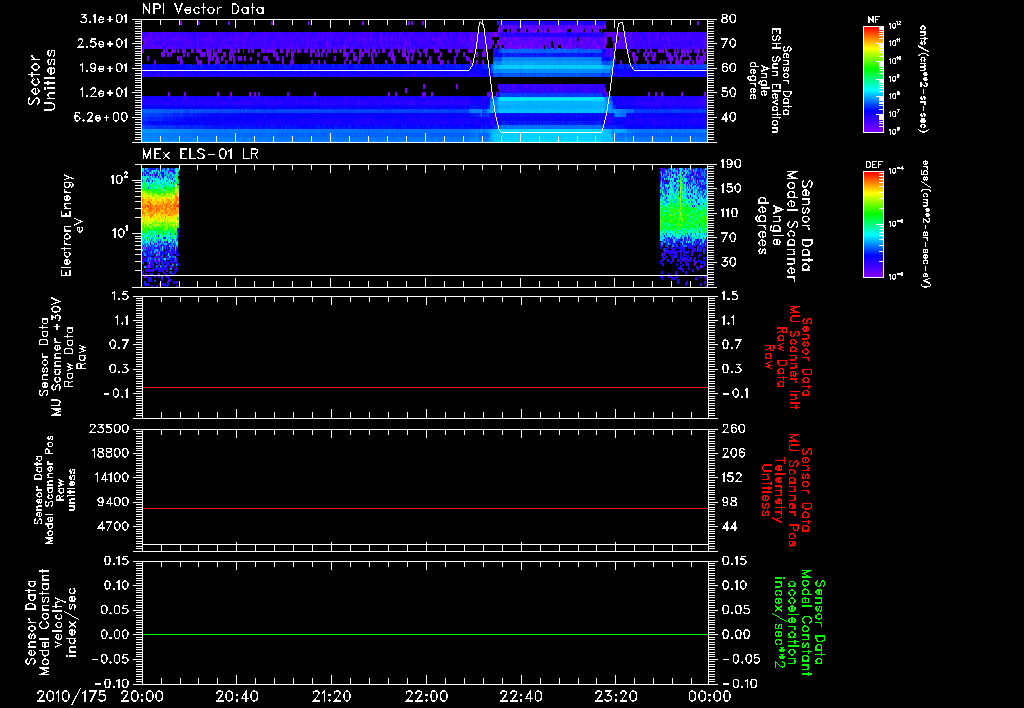The width and height of the screenshot is (1024, 708).
Task: Click the '4700' scanner position tick value
Action: click(114, 526)
